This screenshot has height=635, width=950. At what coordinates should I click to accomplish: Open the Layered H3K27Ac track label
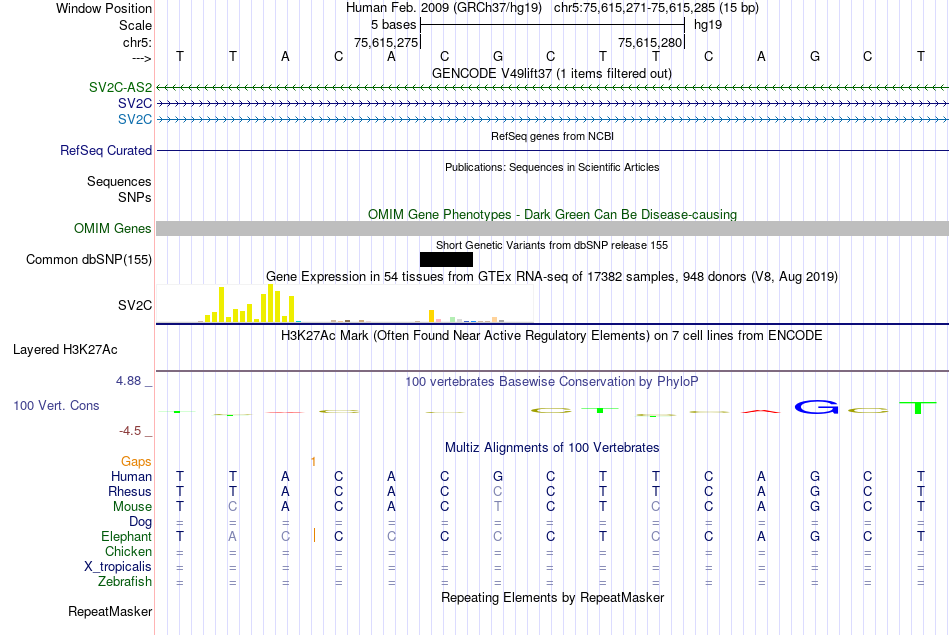click(x=65, y=350)
